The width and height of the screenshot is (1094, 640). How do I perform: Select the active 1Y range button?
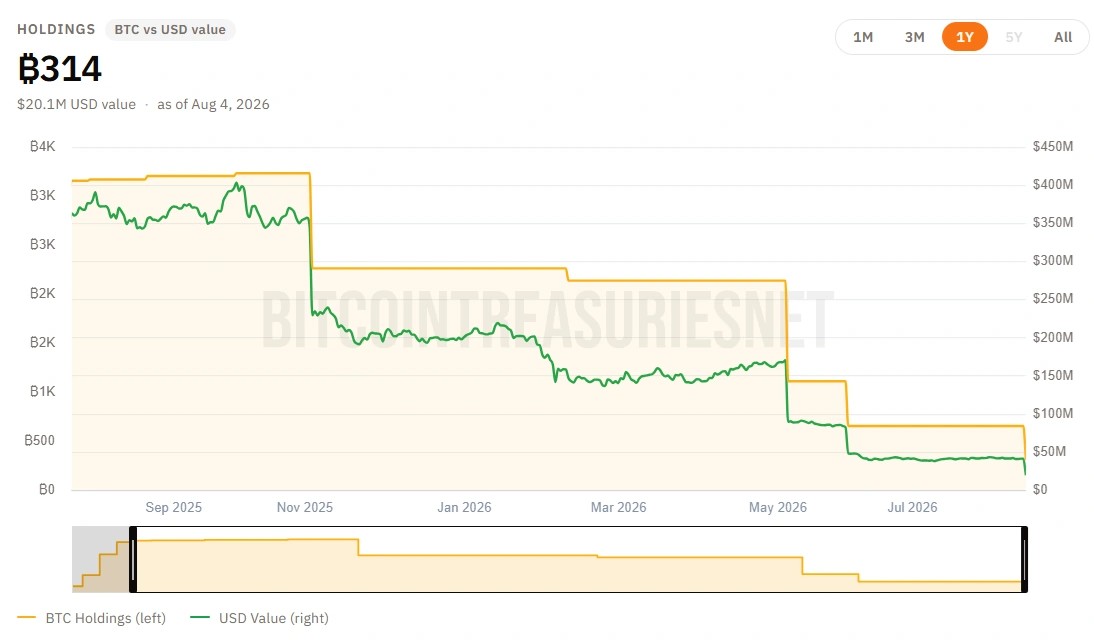(x=964, y=37)
